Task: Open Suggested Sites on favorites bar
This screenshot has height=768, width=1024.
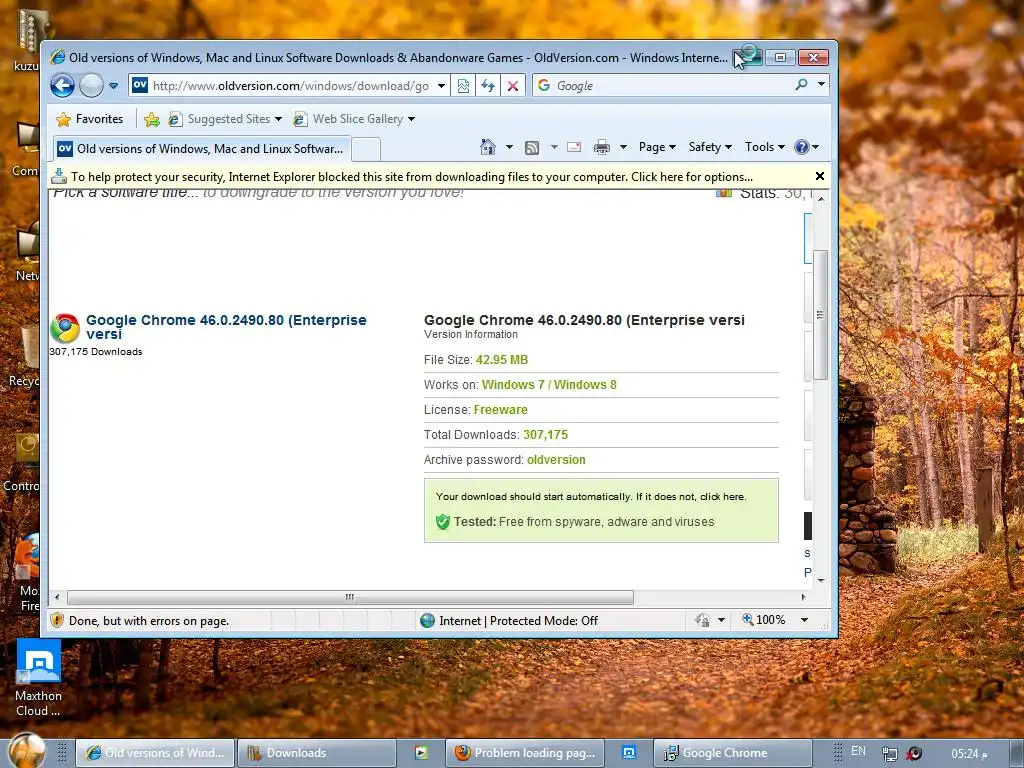Action: tap(225, 119)
